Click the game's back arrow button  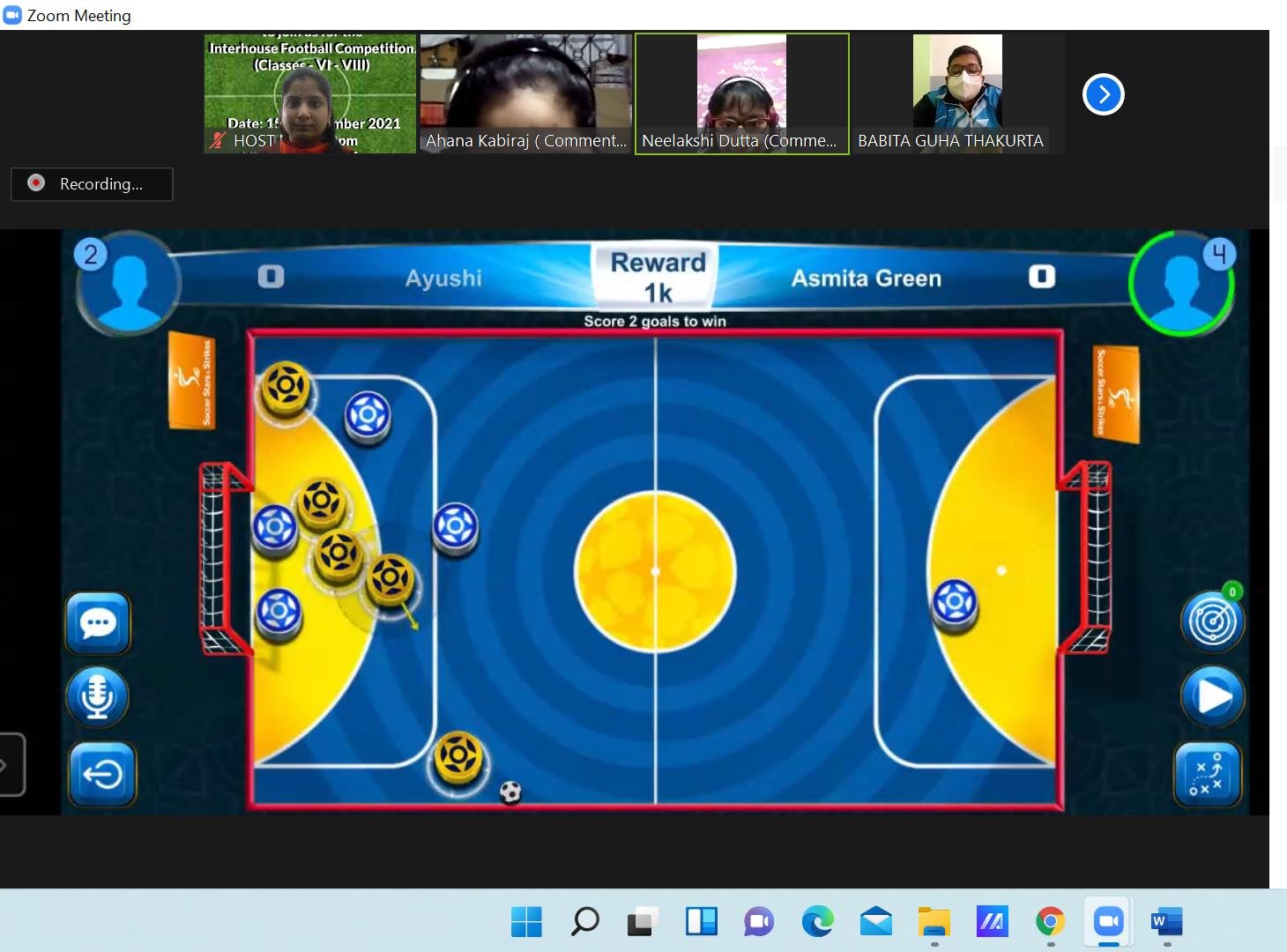[102, 774]
